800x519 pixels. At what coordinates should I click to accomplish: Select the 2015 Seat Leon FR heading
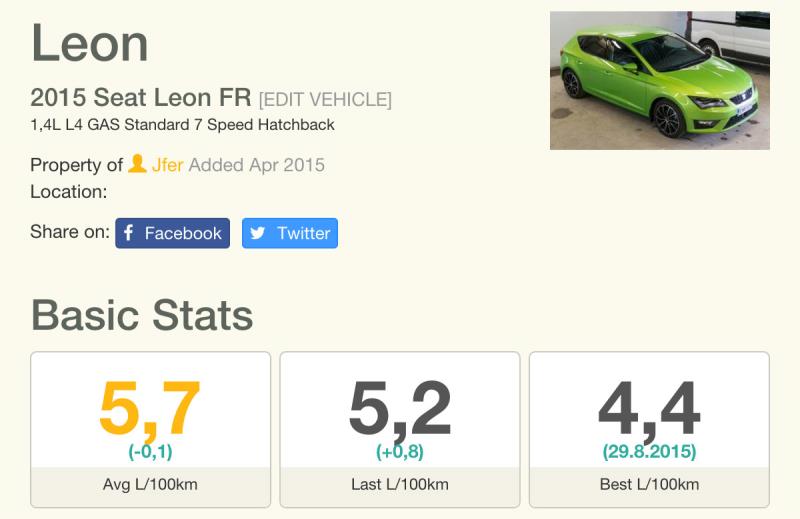coord(141,98)
